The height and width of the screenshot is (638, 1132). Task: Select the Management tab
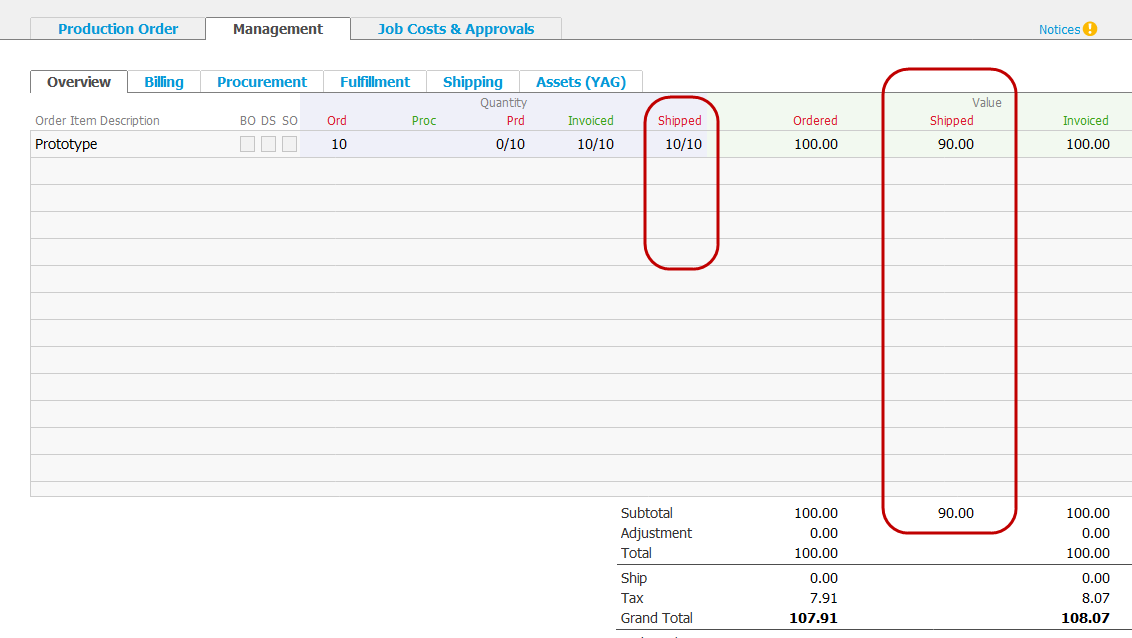[278, 29]
